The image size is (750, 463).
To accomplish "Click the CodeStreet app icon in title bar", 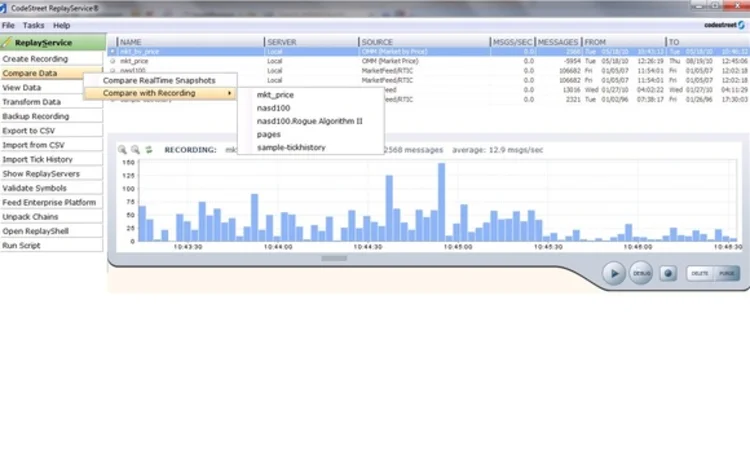I will pos(3,8).
